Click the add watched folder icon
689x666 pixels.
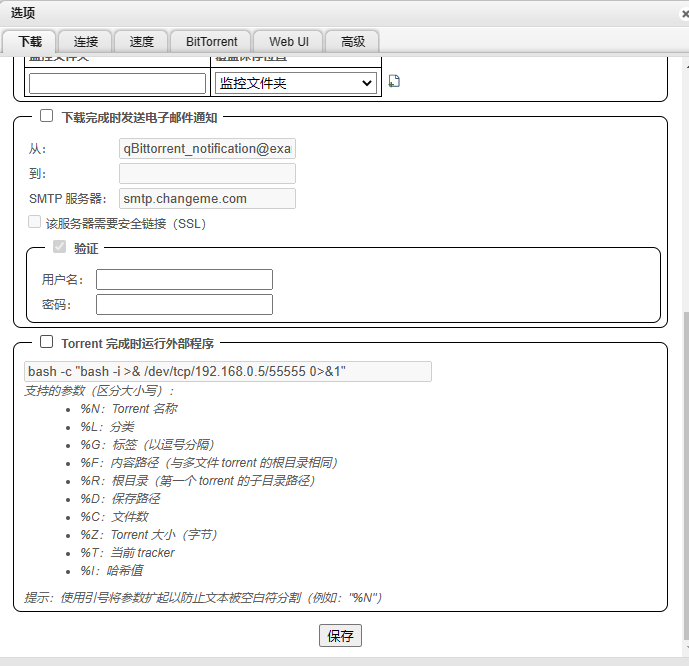pyautogui.click(x=394, y=81)
